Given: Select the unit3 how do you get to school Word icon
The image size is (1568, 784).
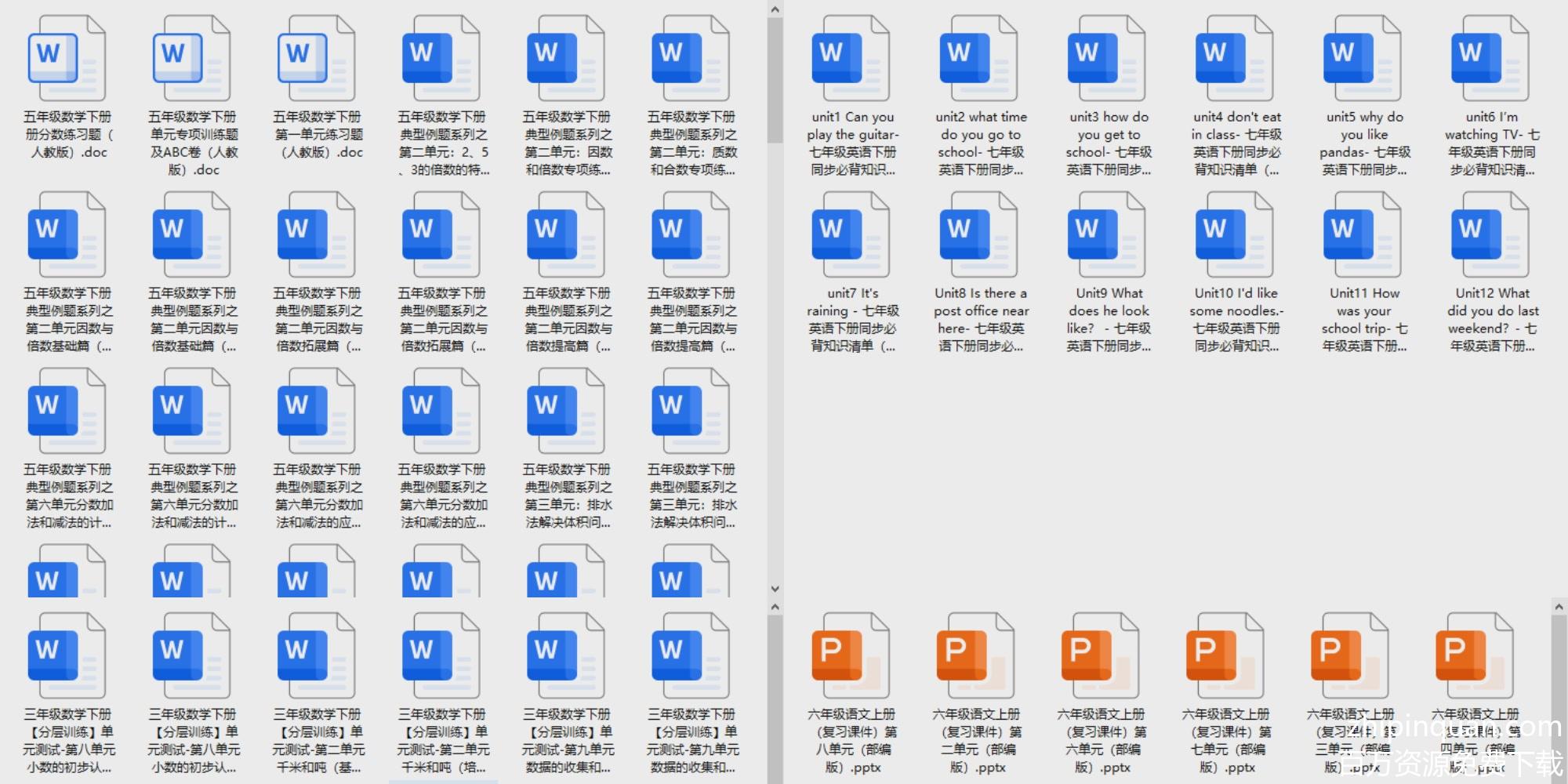Looking at the screenshot, I should (x=1106, y=59).
